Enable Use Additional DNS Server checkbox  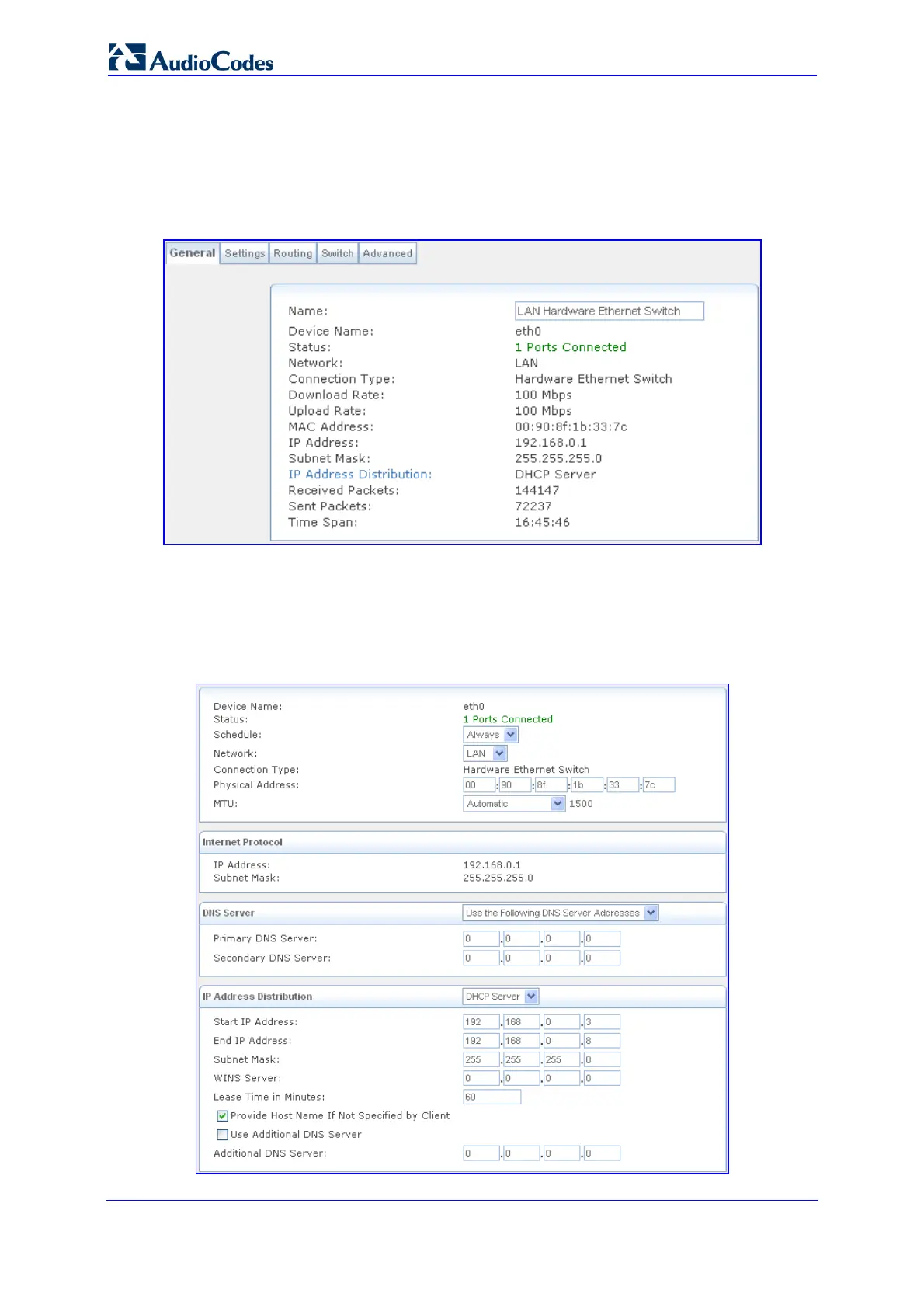click(x=222, y=1135)
